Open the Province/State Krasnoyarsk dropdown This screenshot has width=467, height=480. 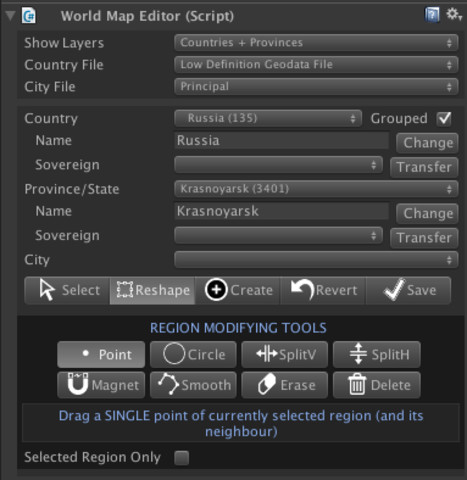pyautogui.click(x=316, y=189)
